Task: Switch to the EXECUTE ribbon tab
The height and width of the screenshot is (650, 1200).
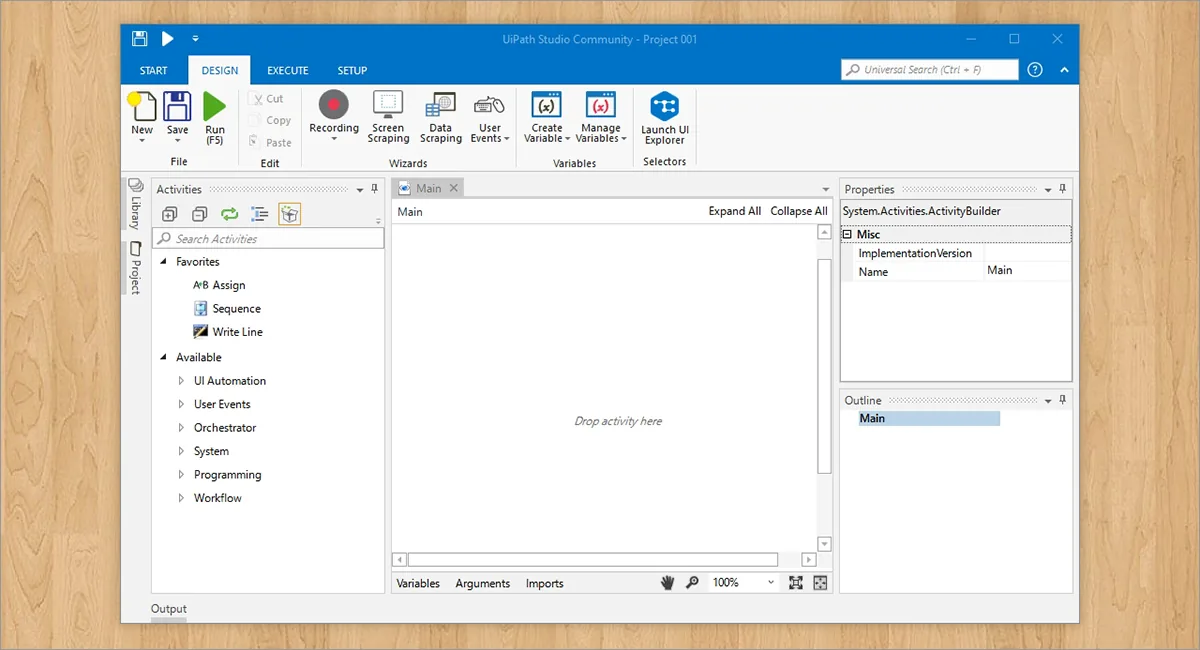Action: (288, 71)
